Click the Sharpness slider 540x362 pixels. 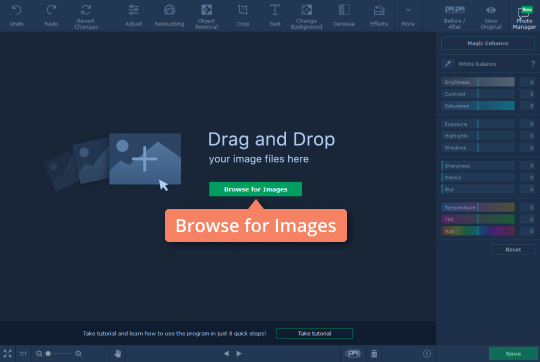[478, 166]
